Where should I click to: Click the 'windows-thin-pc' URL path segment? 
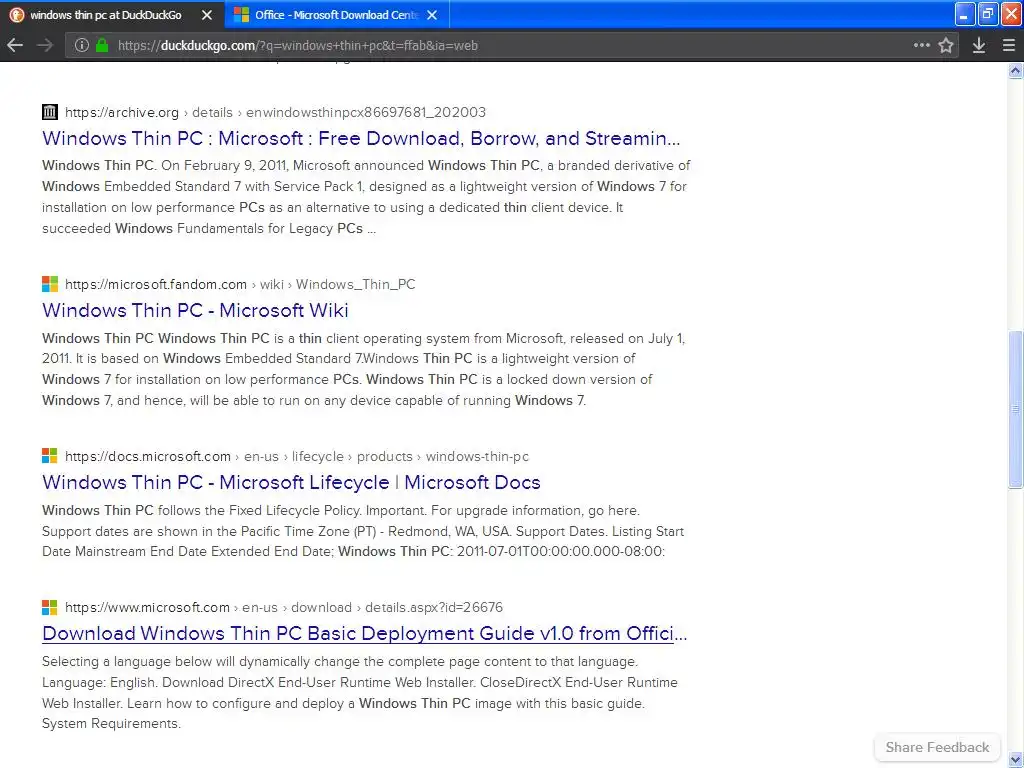click(x=477, y=456)
